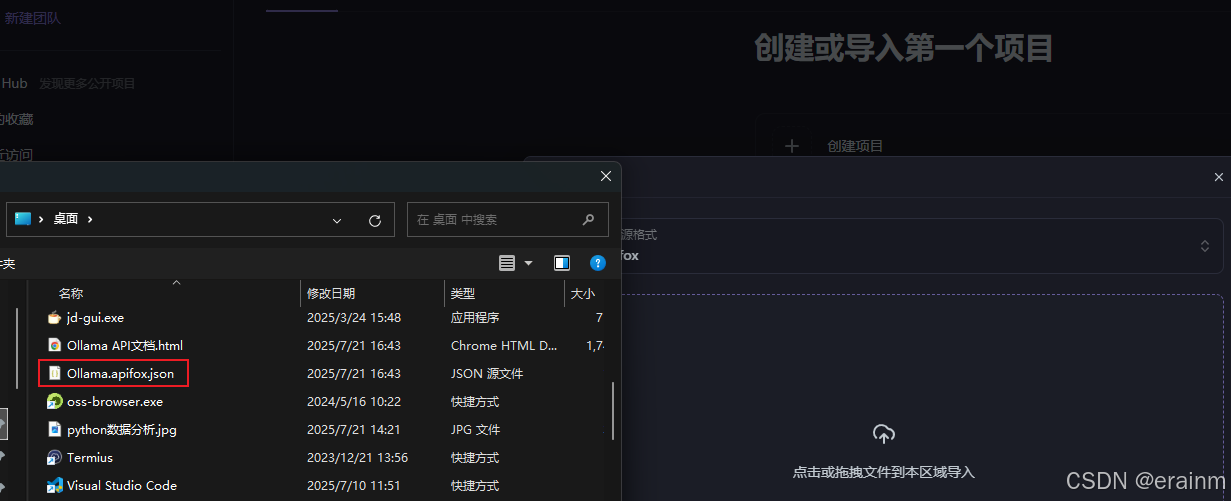Viewport: 1231px width, 501px height.
Task: Click the Chrome HTML D... type cell
Action: pos(504,345)
